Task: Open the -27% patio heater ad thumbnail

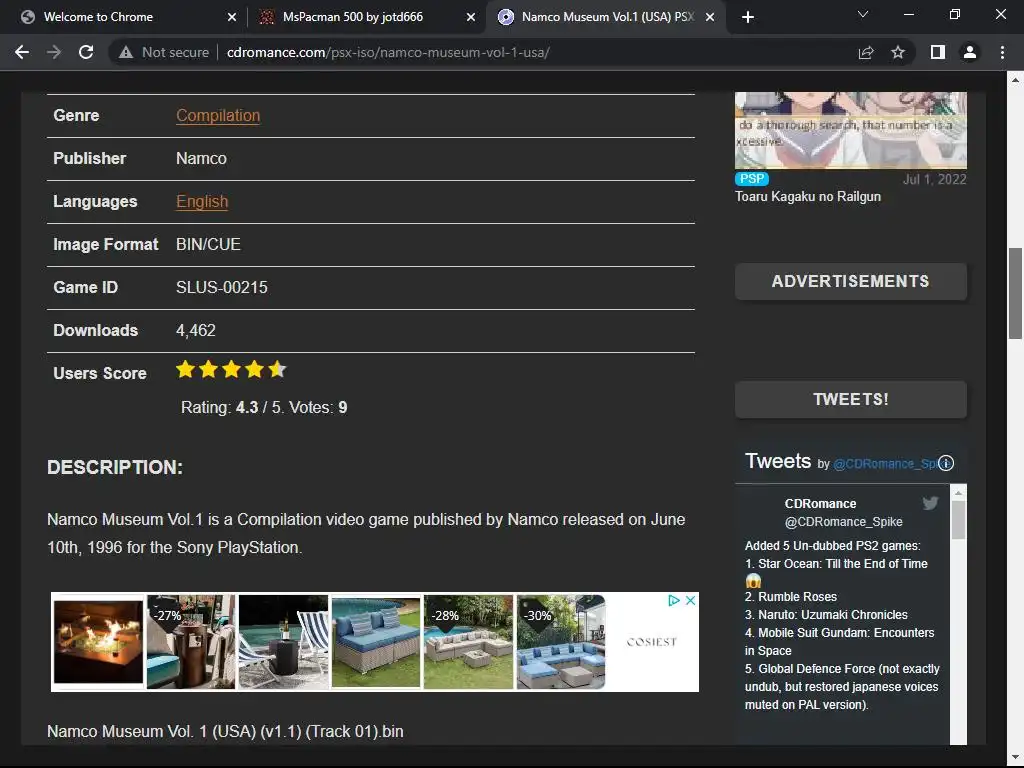Action: point(191,642)
